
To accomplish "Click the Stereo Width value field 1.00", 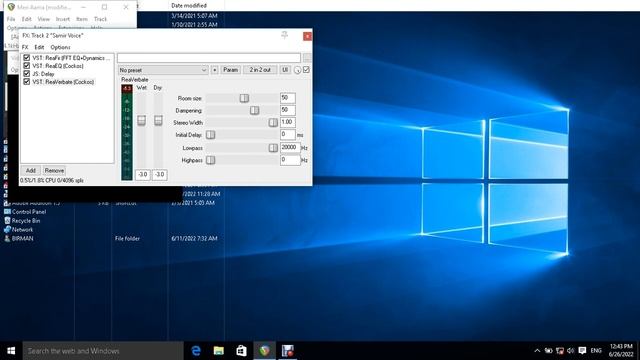I will pos(288,122).
